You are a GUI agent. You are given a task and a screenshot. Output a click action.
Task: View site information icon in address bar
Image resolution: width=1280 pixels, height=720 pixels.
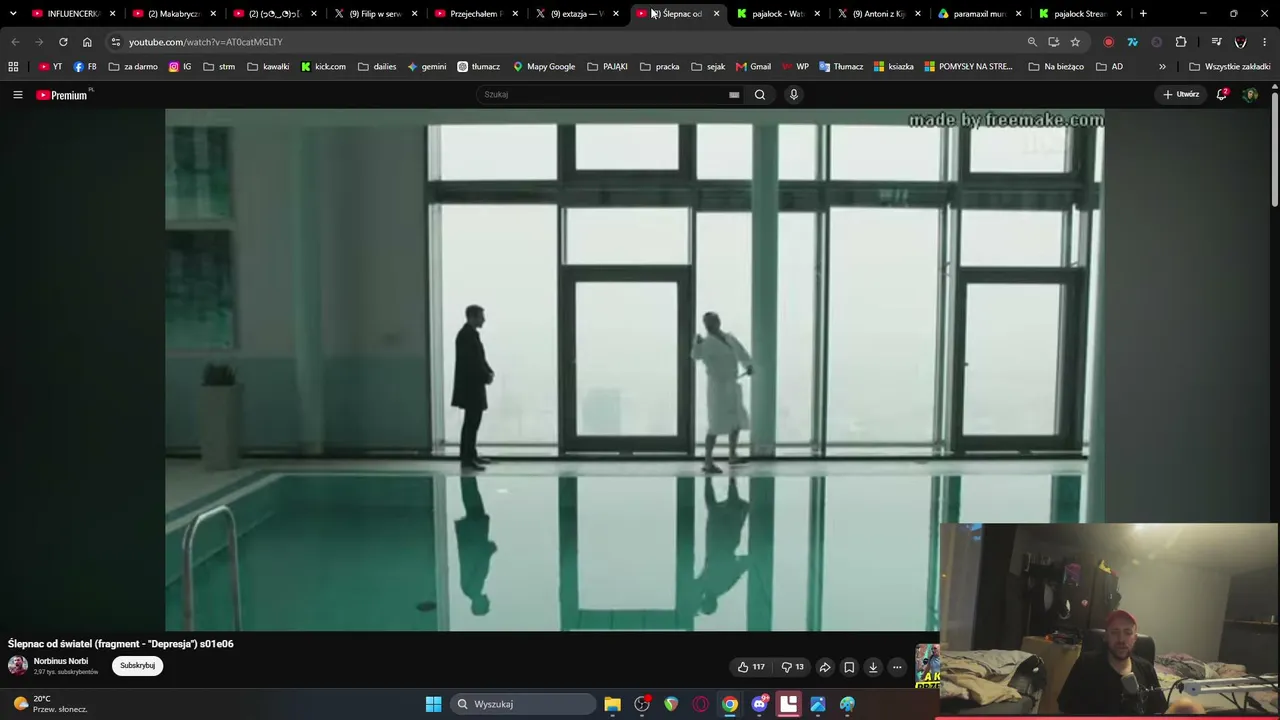coord(116,42)
